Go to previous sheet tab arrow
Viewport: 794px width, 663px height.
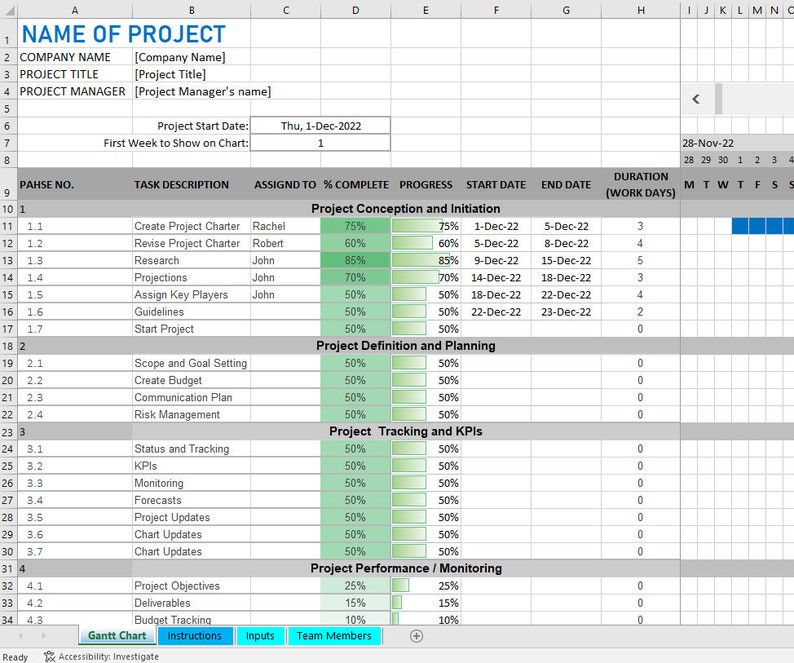tap(21, 636)
